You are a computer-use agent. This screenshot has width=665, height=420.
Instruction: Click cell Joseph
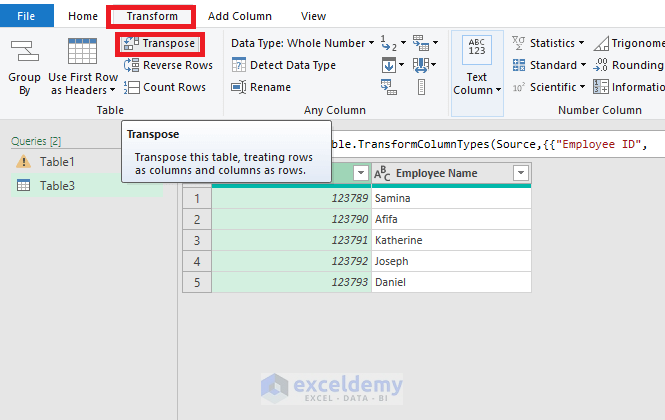coord(451,261)
